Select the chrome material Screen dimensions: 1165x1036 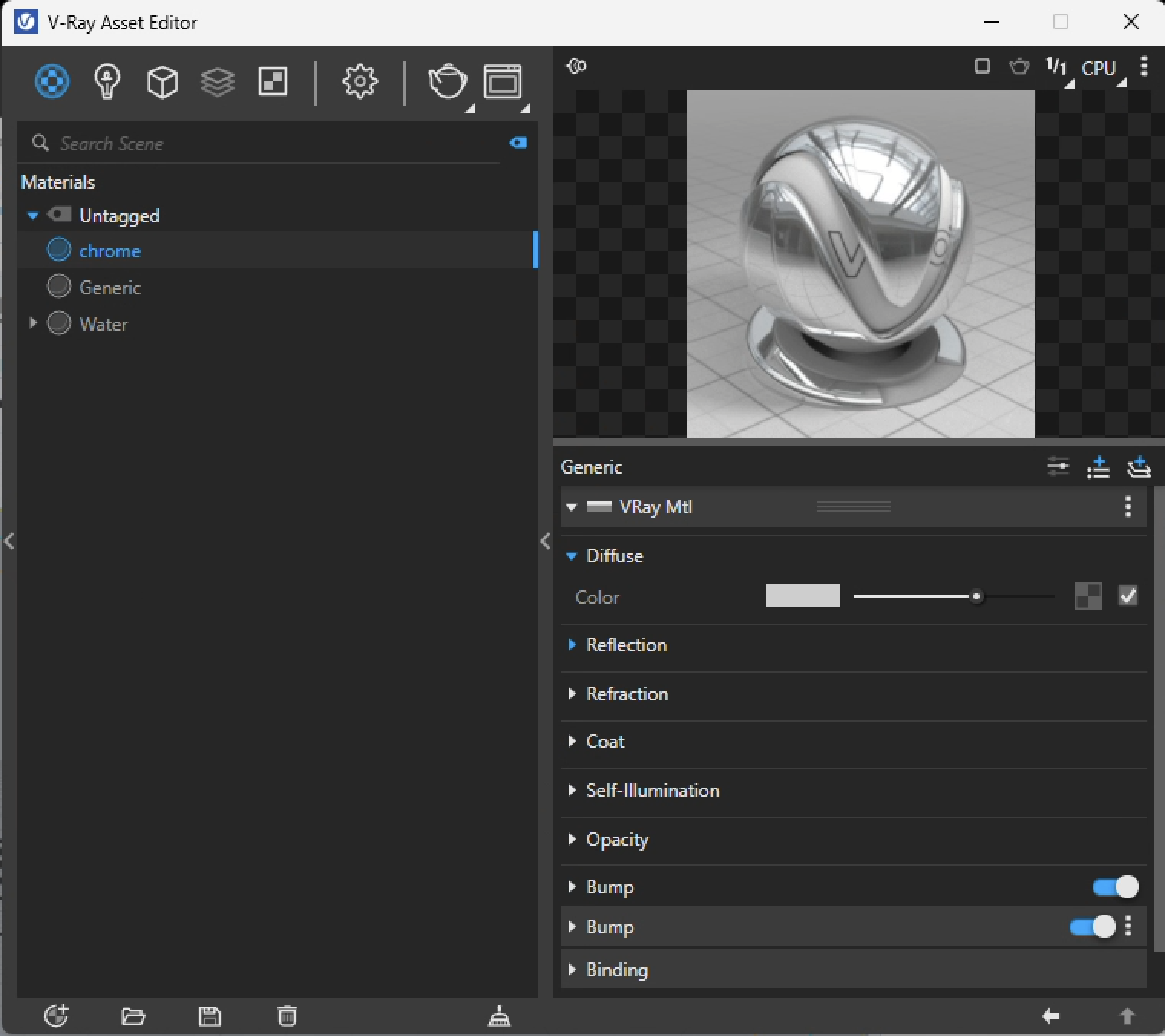277,250
